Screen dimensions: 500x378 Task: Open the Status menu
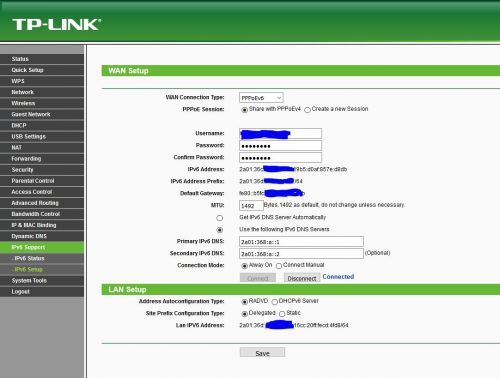42,59
